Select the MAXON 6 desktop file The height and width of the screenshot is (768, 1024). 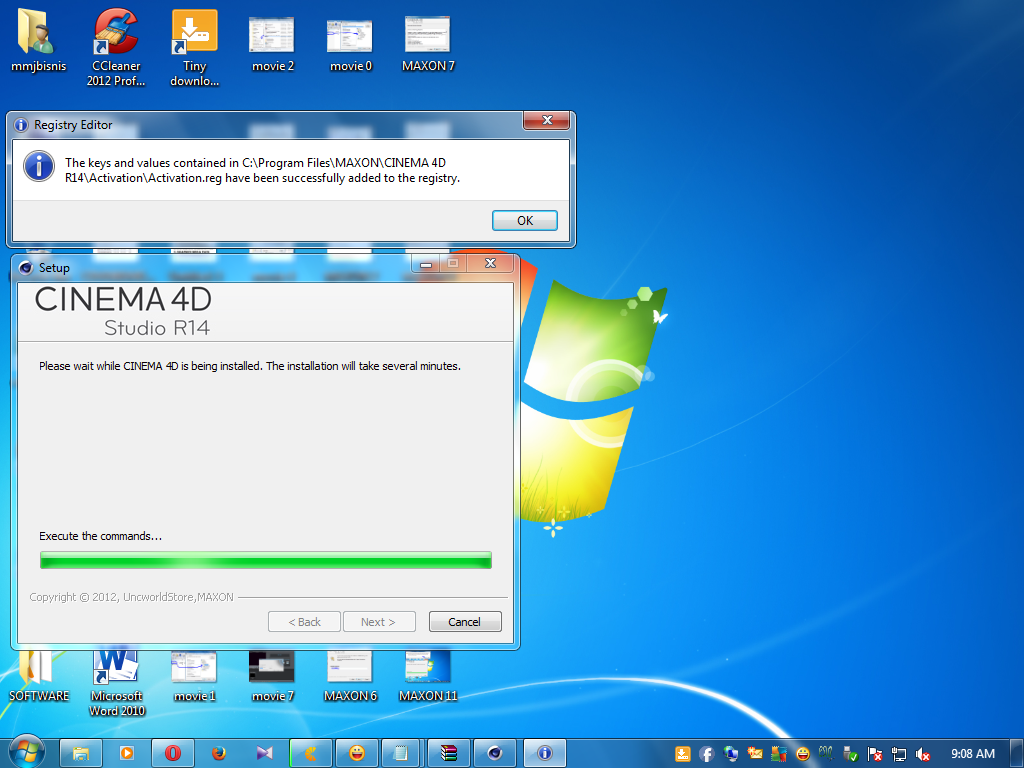(350, 677)
